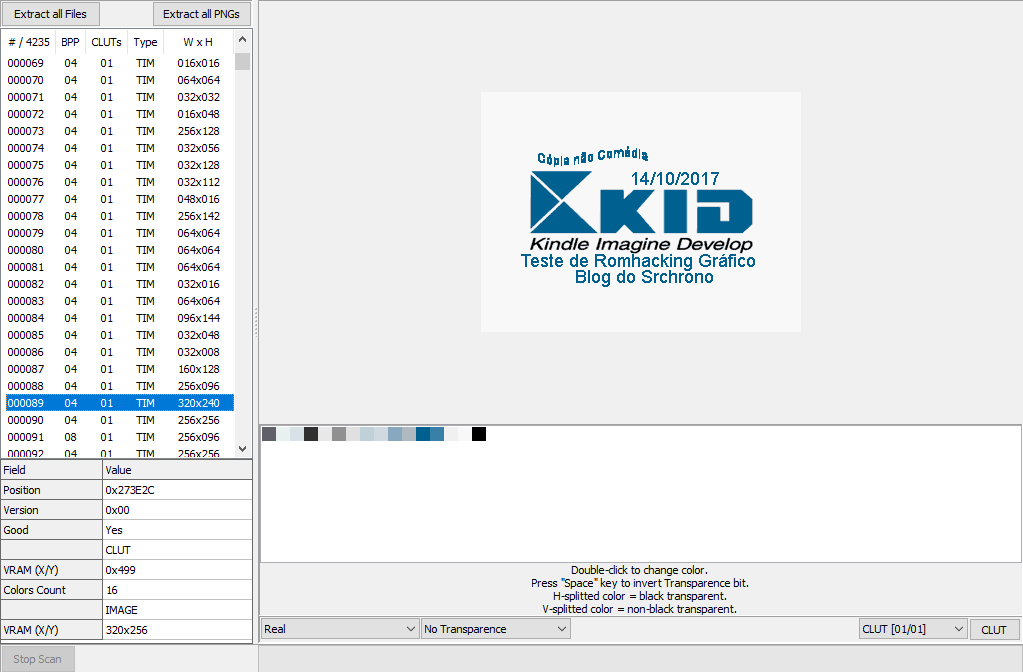Click the CLUT VRAM value 0x499
This screenshot has width=1023, height=672.
point(177,570)
